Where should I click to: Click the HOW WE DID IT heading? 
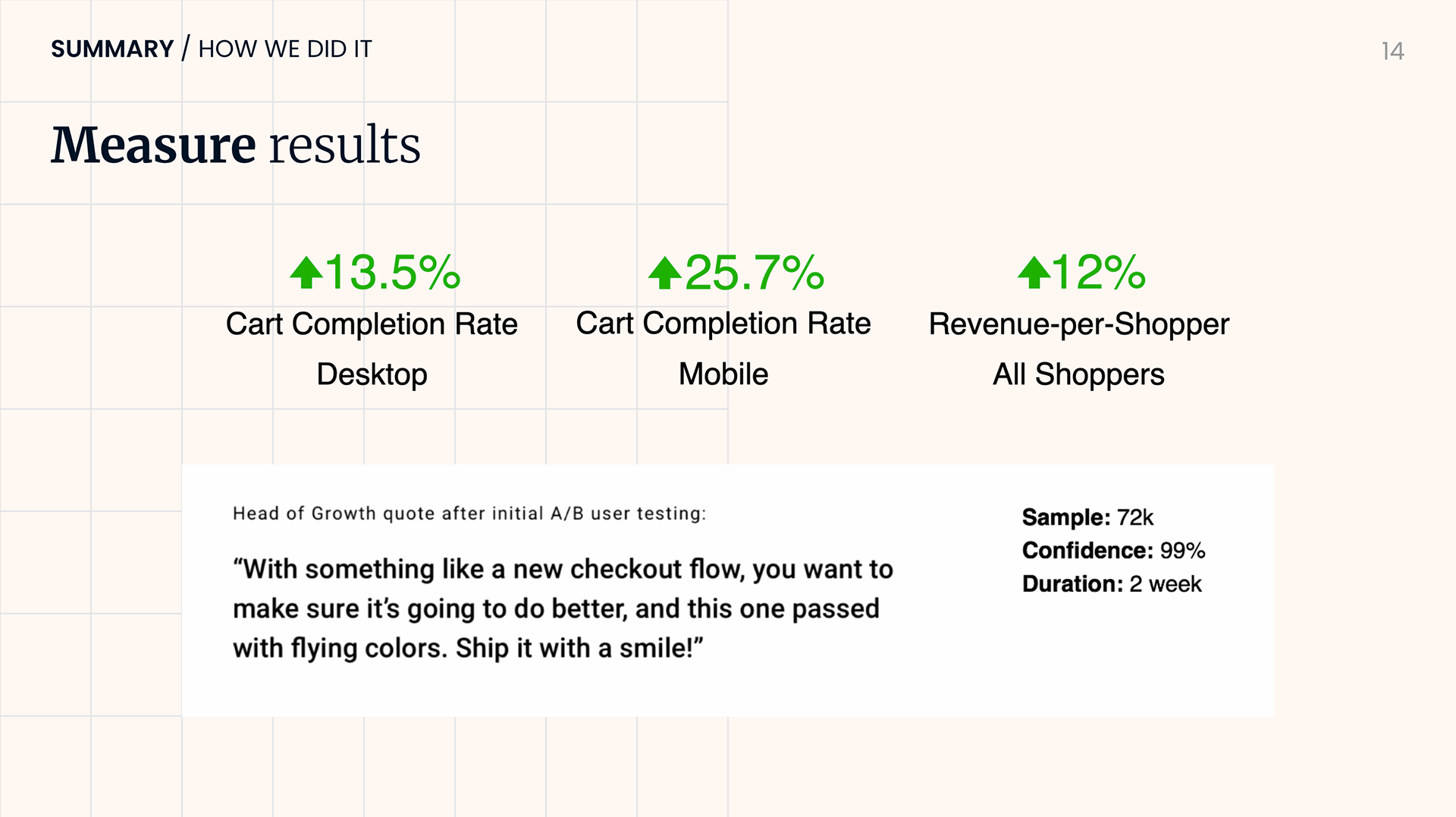pos(285,49)
